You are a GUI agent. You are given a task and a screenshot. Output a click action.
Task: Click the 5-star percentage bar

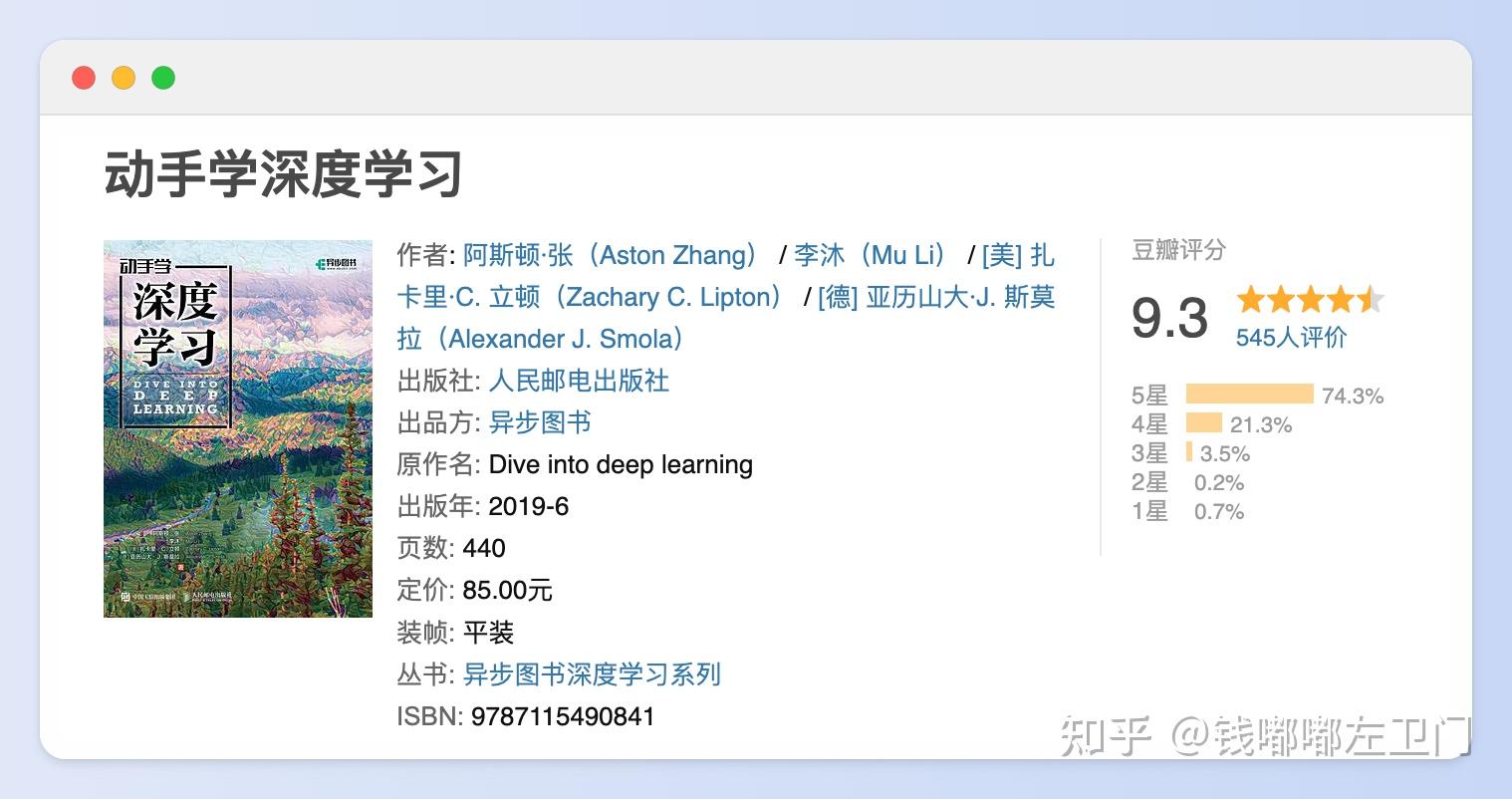[x=1248, y=395]
